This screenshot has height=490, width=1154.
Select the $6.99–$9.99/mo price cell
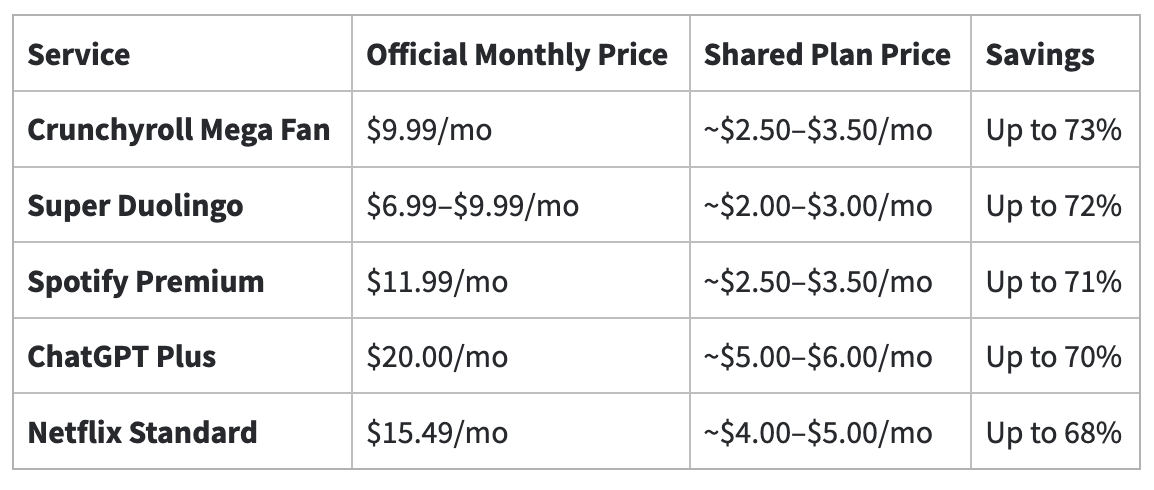pos(472,206)
